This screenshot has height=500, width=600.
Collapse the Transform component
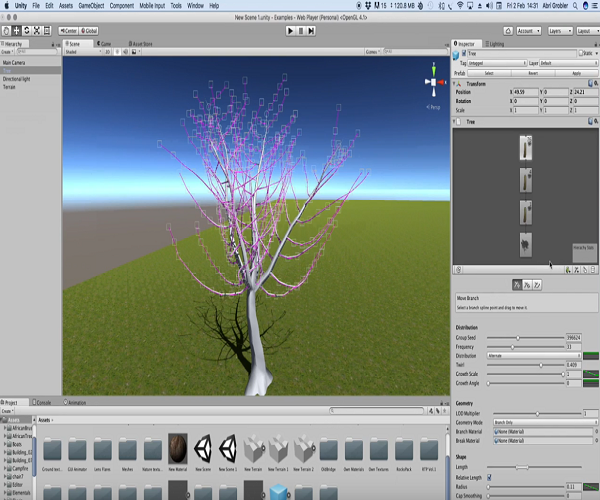click(x=454, y=83)
